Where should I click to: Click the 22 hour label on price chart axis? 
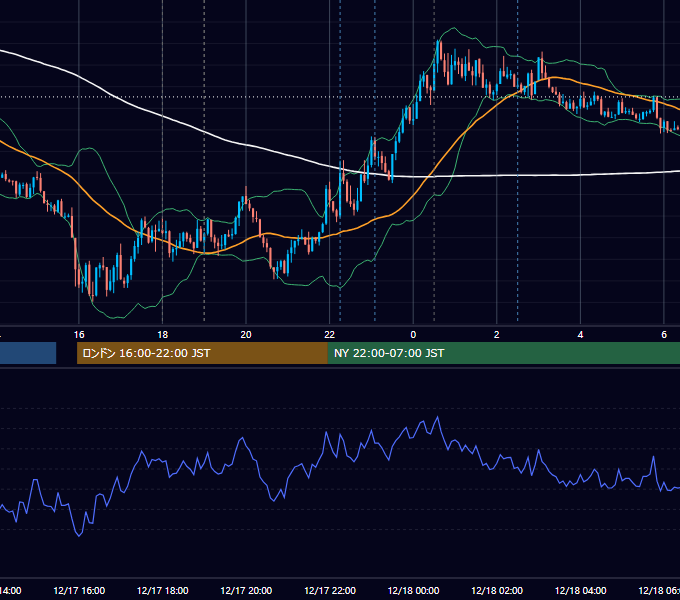point(330,335)
